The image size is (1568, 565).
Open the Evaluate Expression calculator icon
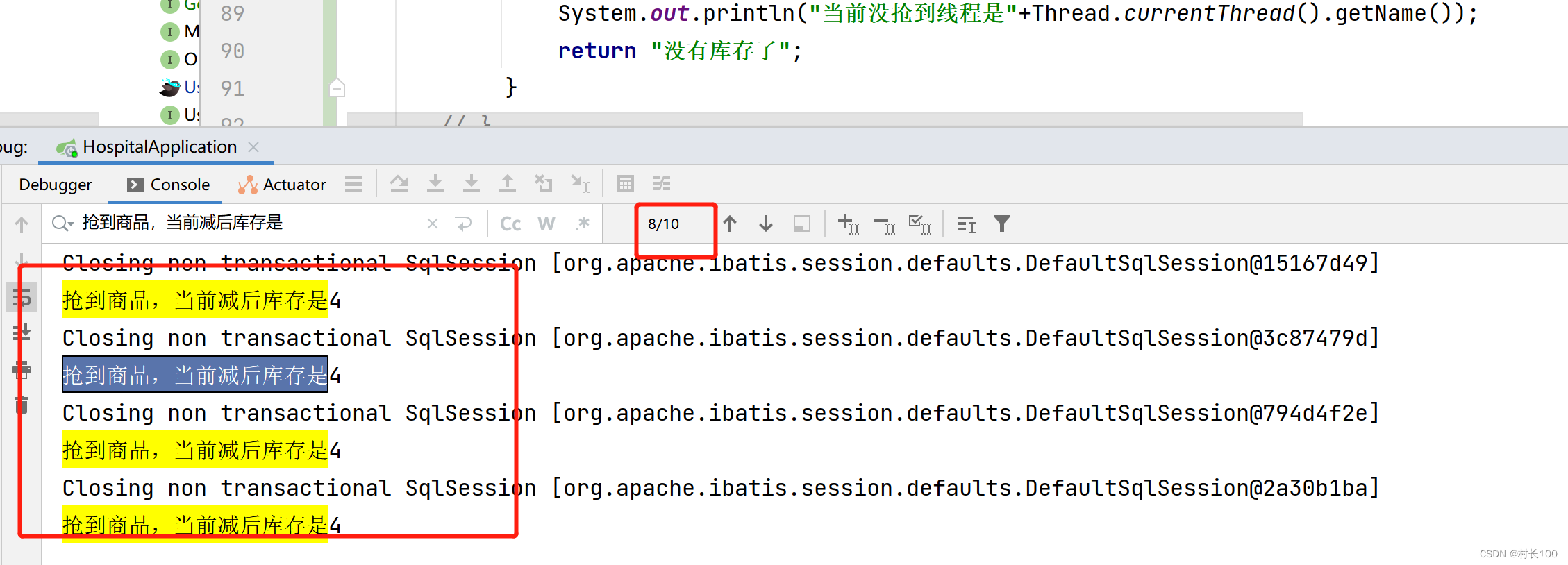[626, 184]
